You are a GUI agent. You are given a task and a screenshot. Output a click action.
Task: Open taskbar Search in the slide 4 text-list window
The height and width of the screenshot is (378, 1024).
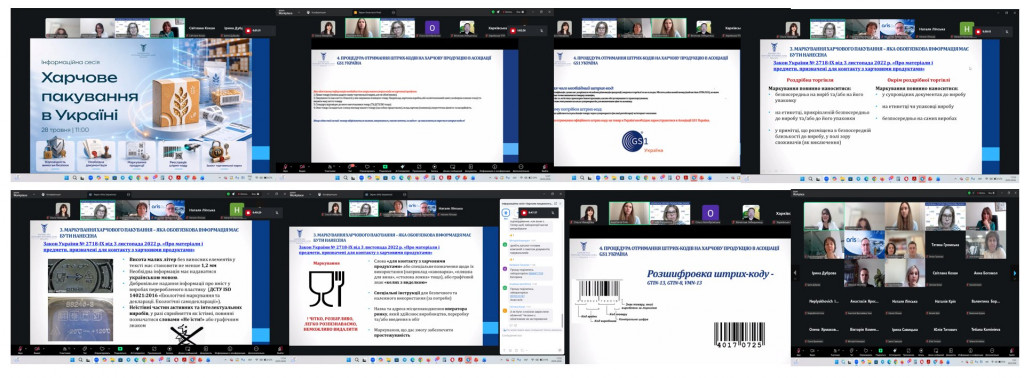tap(345, 178)
